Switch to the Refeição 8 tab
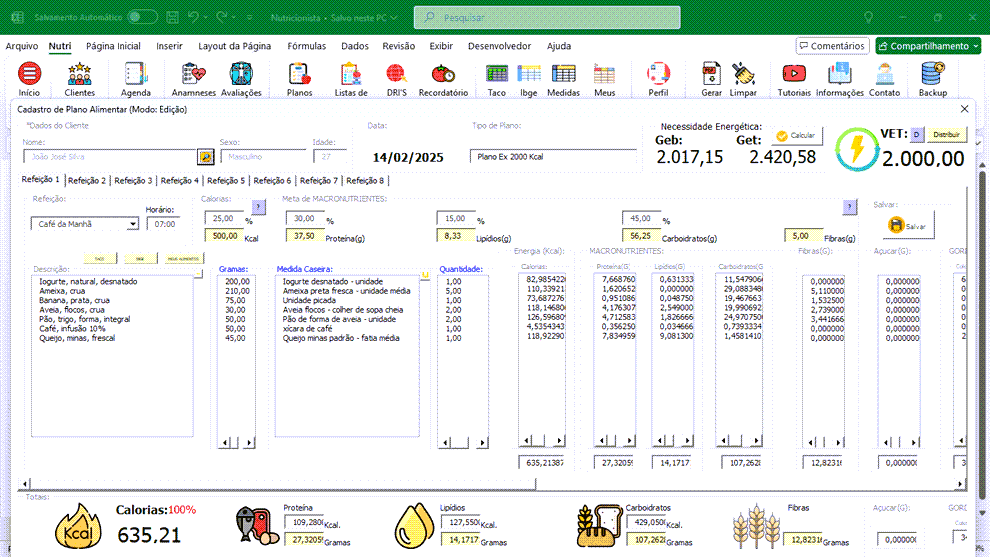 click(x=365, y=181)
